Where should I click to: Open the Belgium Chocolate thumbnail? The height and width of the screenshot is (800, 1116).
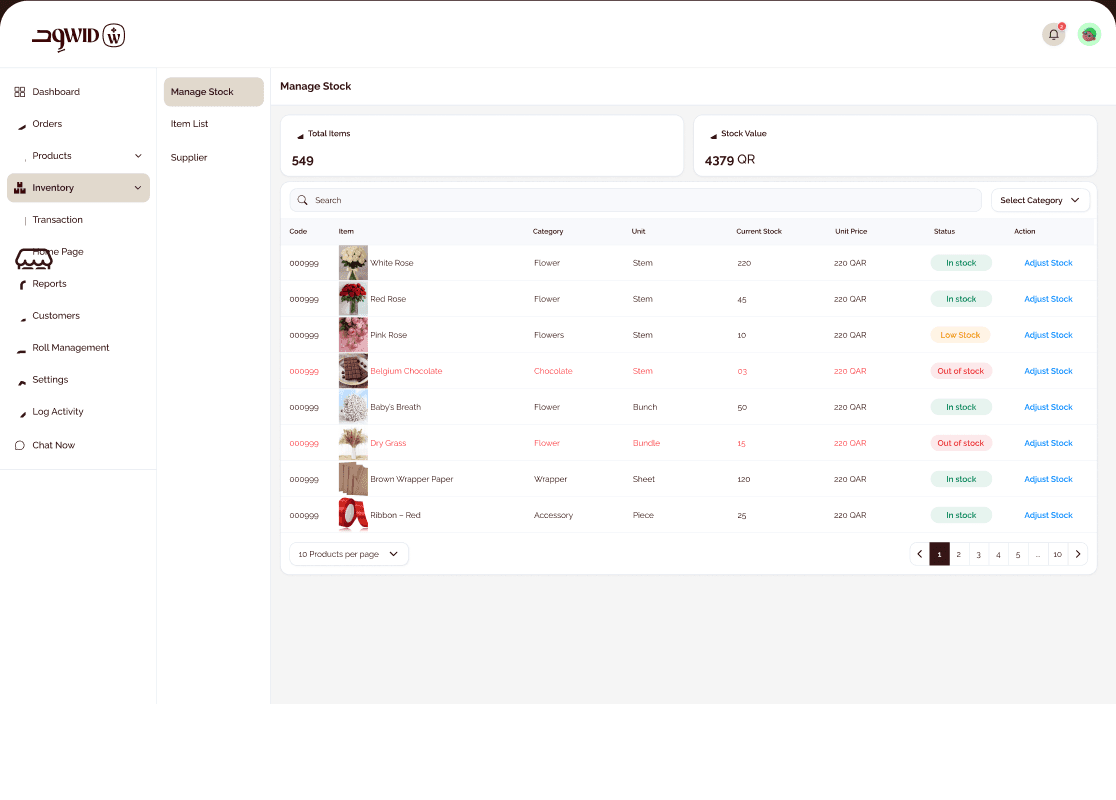(353, 371)
